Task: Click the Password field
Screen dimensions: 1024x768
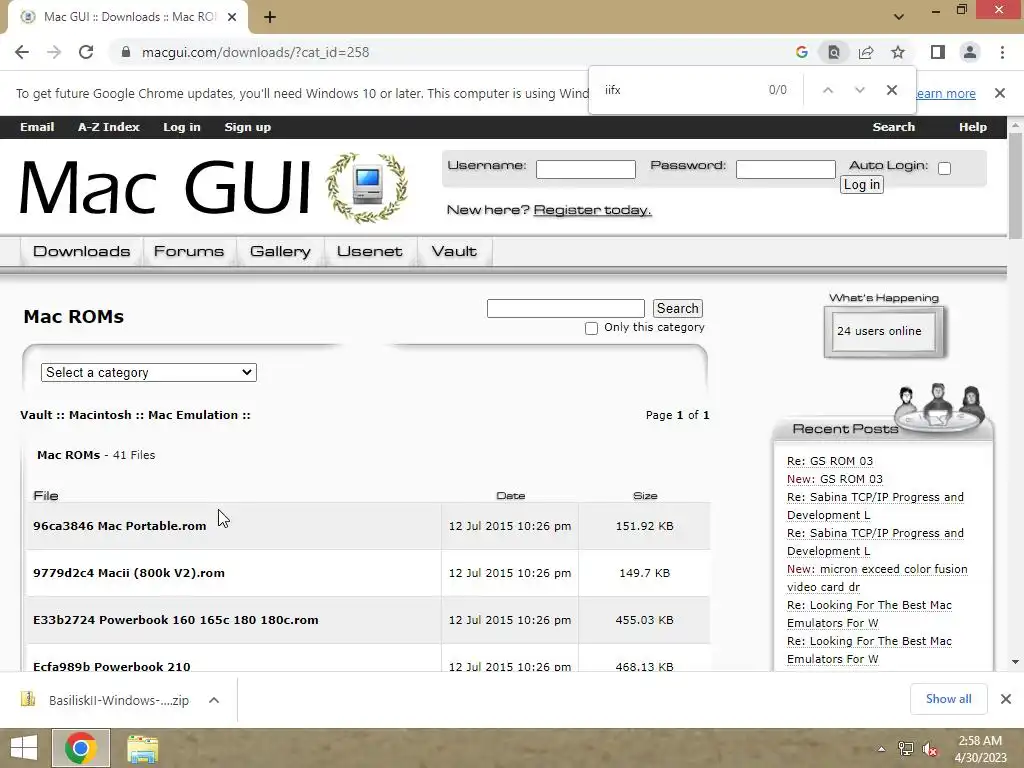Action: [786, 169]
